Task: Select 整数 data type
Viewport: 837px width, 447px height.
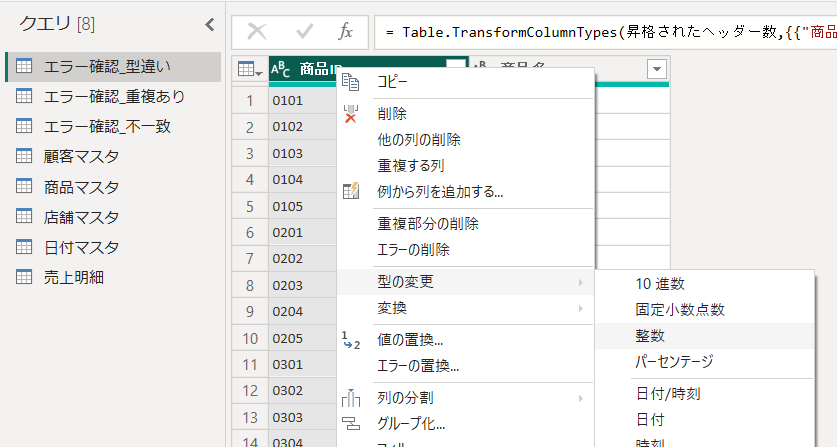Action: pyautogui.click(x=705, y=336)
